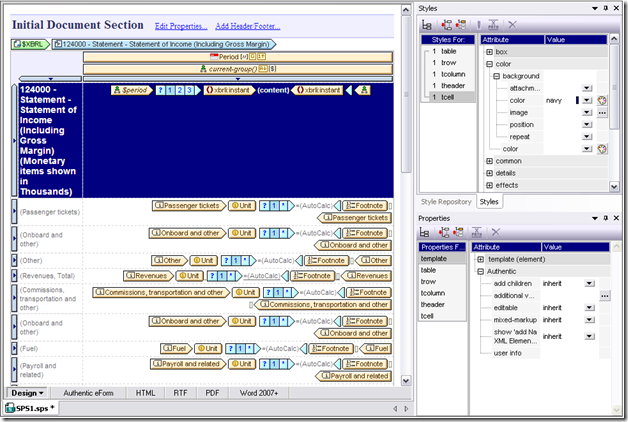Viewport: 628px width, 422px height.
Task: Click the opening Passenger tickets tag
Action: (189, 206)
